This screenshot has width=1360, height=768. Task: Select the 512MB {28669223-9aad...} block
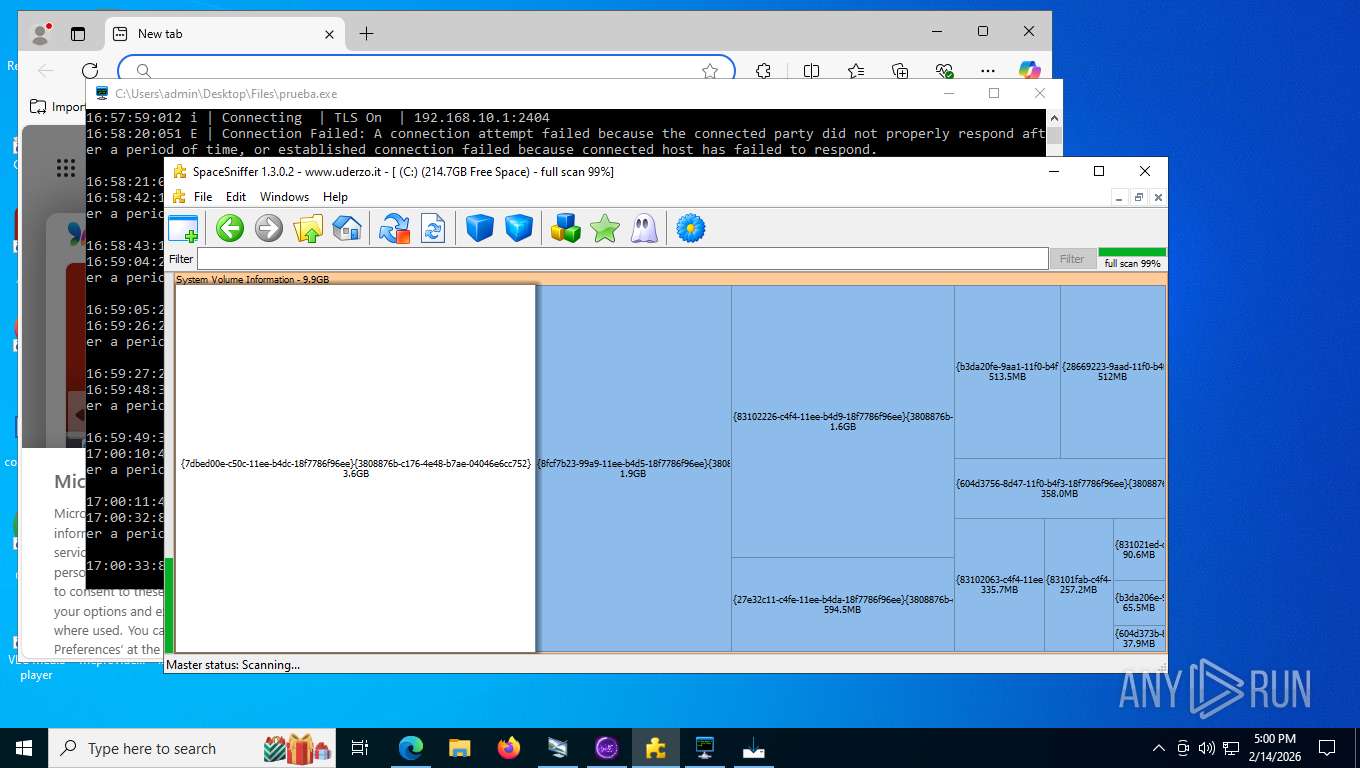coord(1113,371)
